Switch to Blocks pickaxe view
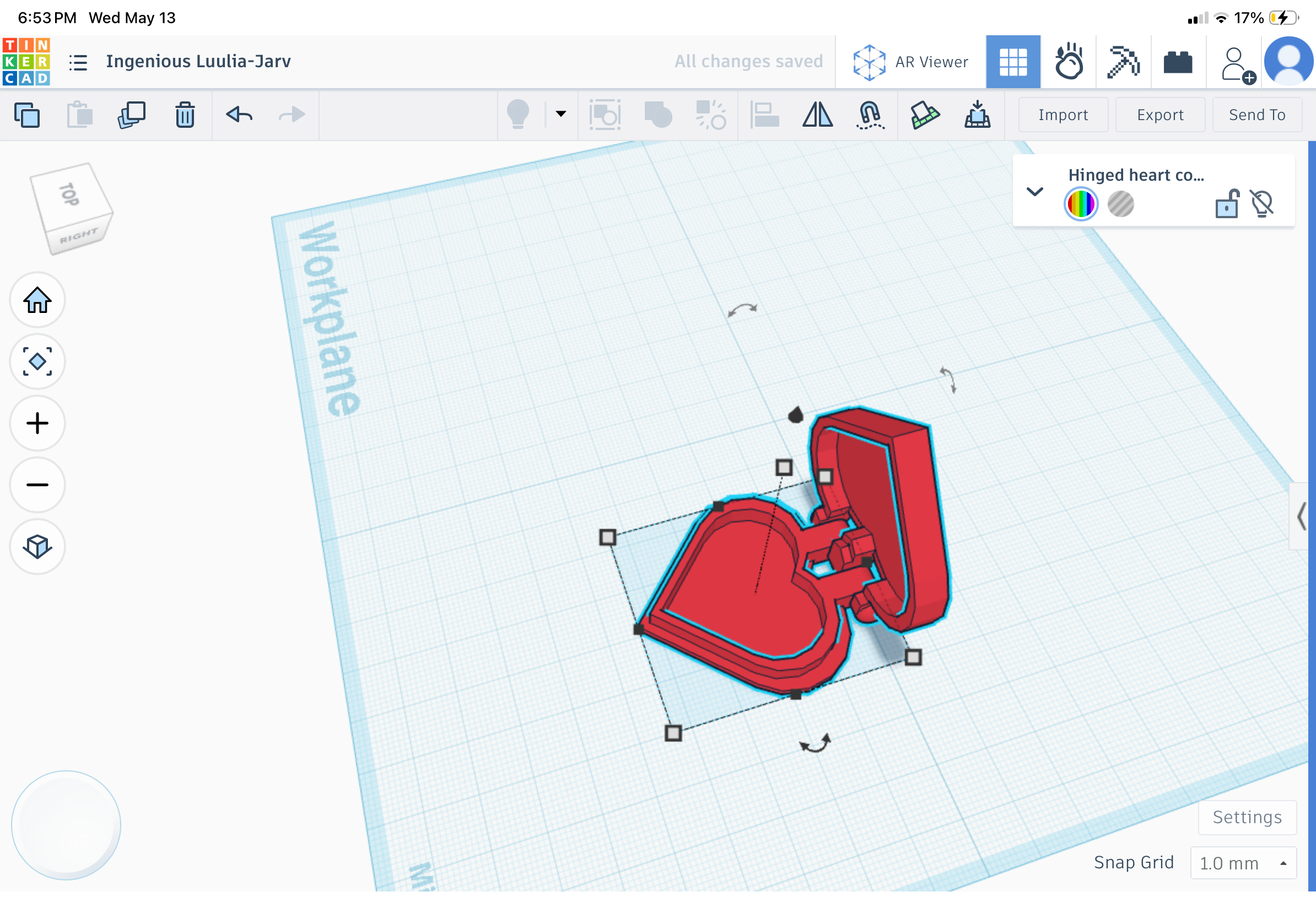The image size is (1316, 919). 1124,62
